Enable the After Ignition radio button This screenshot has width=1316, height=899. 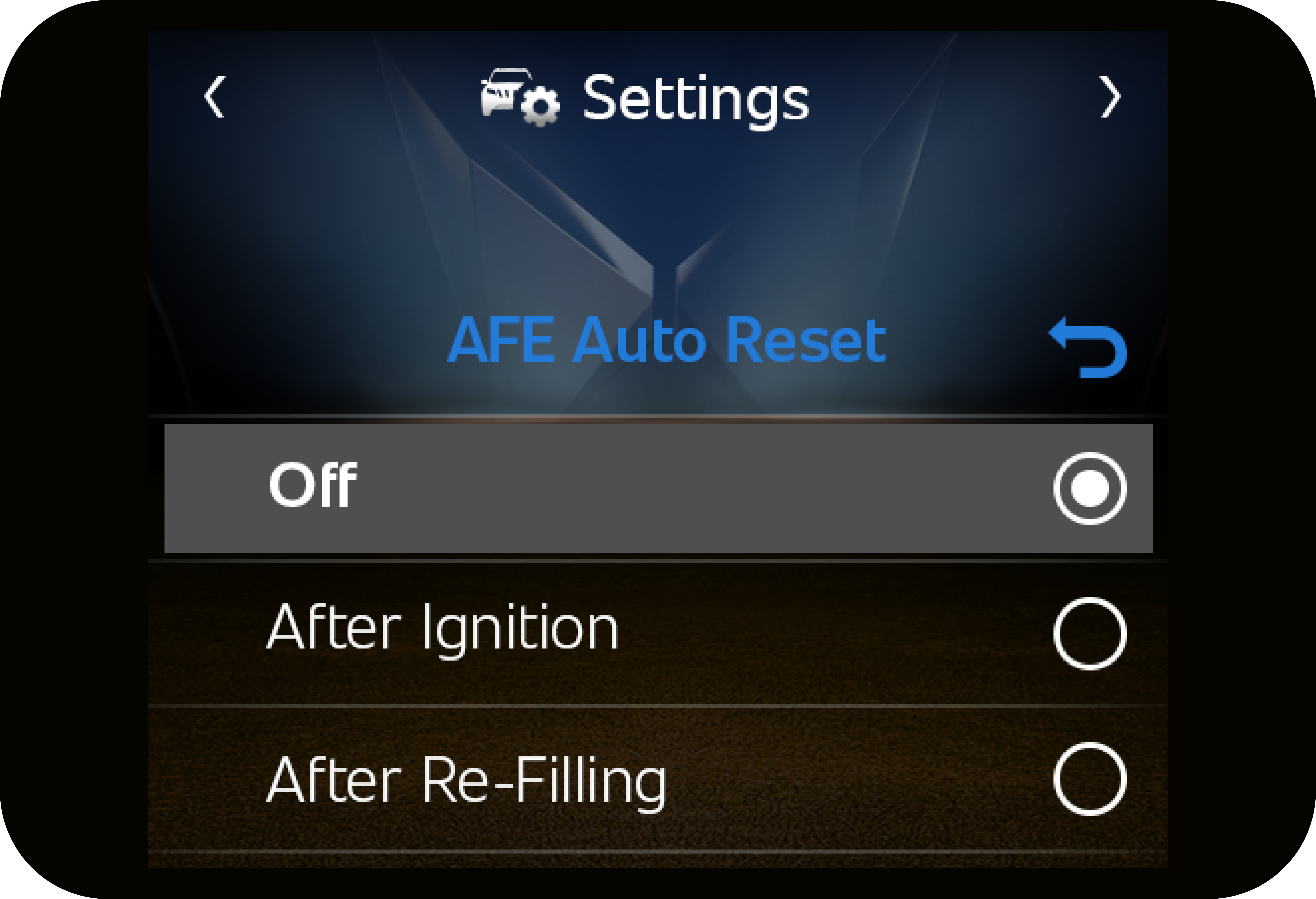tap(1089, 633)
